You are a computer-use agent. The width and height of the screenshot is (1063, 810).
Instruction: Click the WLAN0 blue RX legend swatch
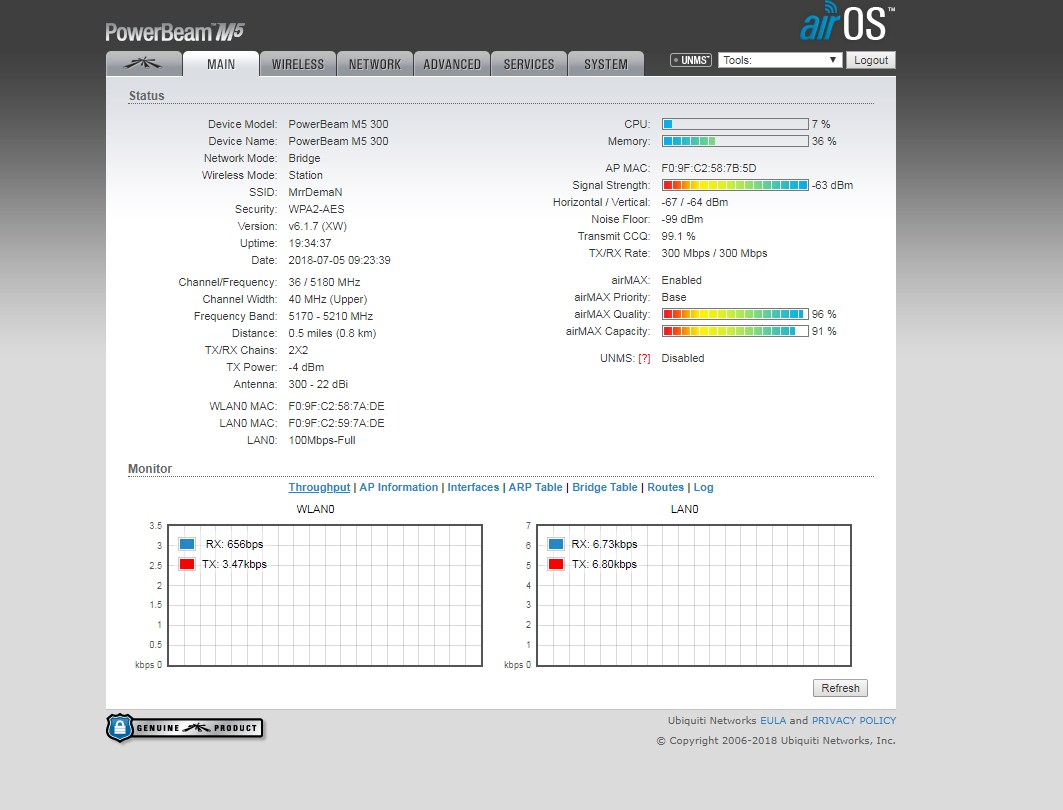[x=187, y=544]
